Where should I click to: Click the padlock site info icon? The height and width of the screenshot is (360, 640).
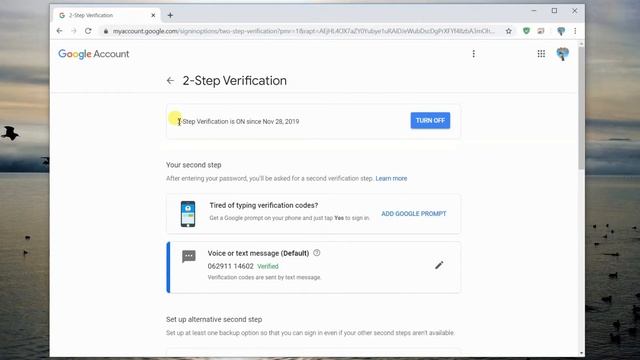pyautogui.click(x=106, y=31)
